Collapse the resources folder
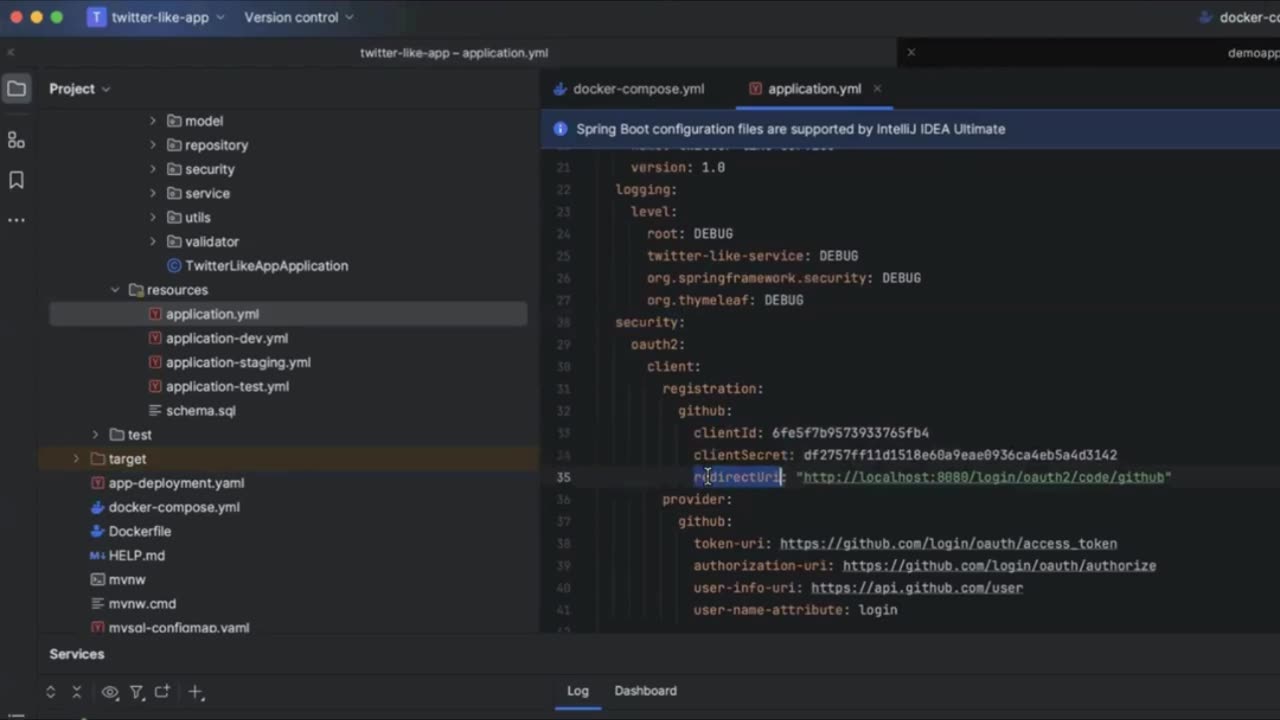The width and height of the screenshot is (1280, 720). [115, 290]
